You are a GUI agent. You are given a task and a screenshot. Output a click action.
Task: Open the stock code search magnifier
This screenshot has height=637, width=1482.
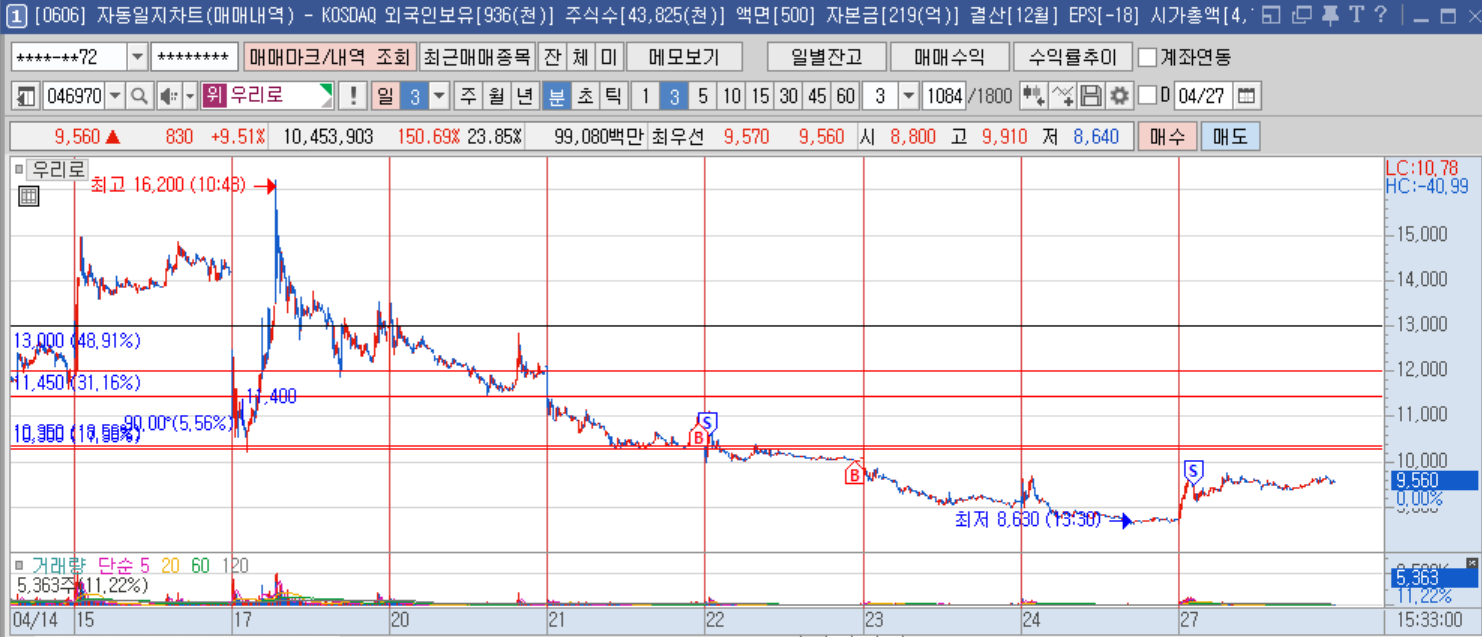[139, 96]
